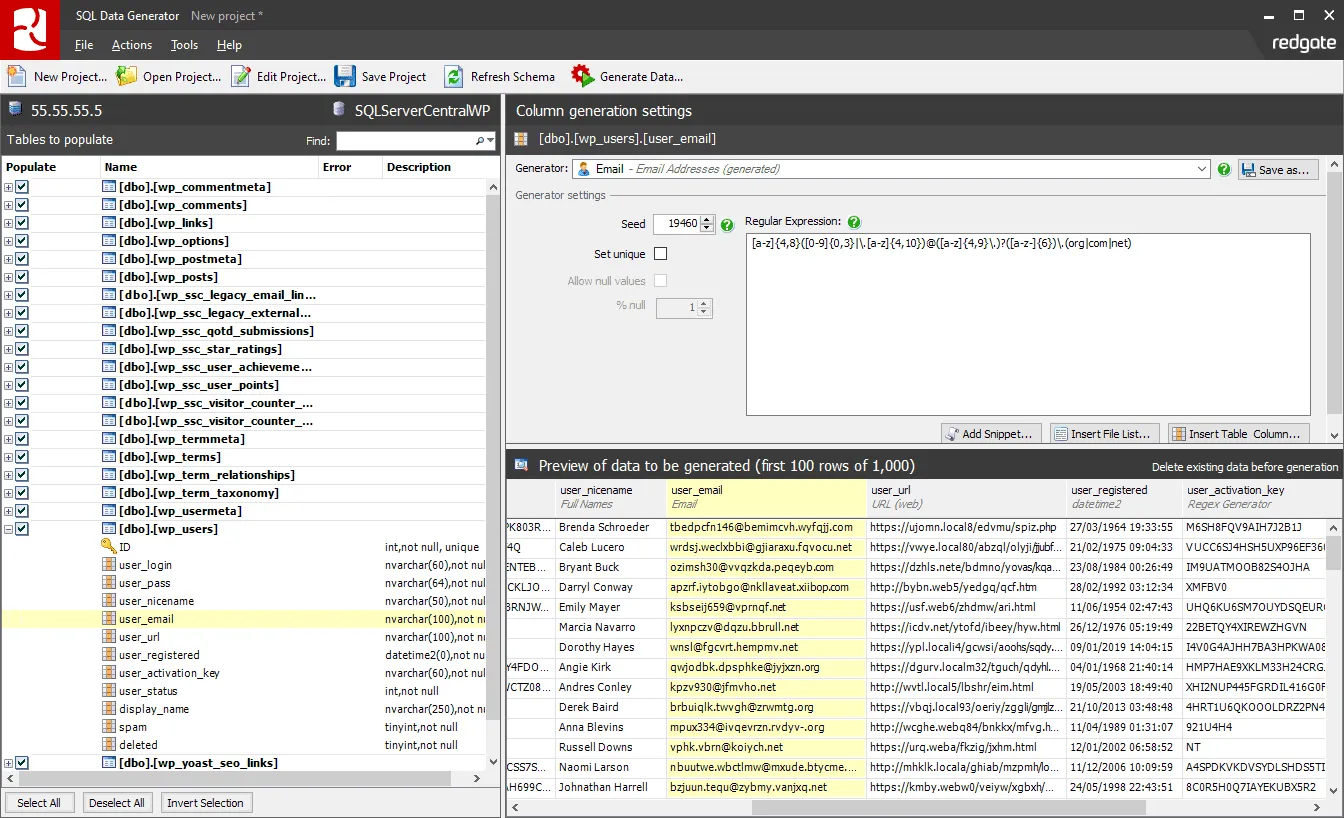The image size is (1344, 818).
Task: Click the table icon for [dbo].[wp_terms]
Action: (x=109, y=457)
